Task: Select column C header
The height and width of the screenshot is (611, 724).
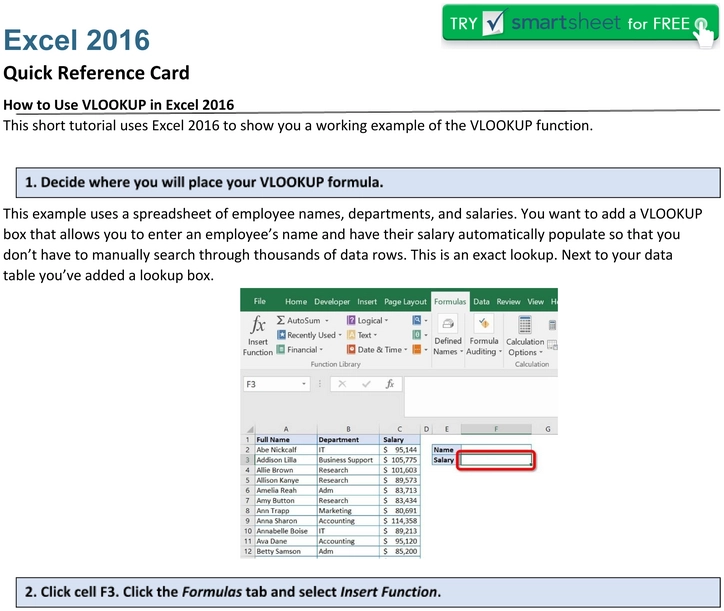Action: point(400,429)
